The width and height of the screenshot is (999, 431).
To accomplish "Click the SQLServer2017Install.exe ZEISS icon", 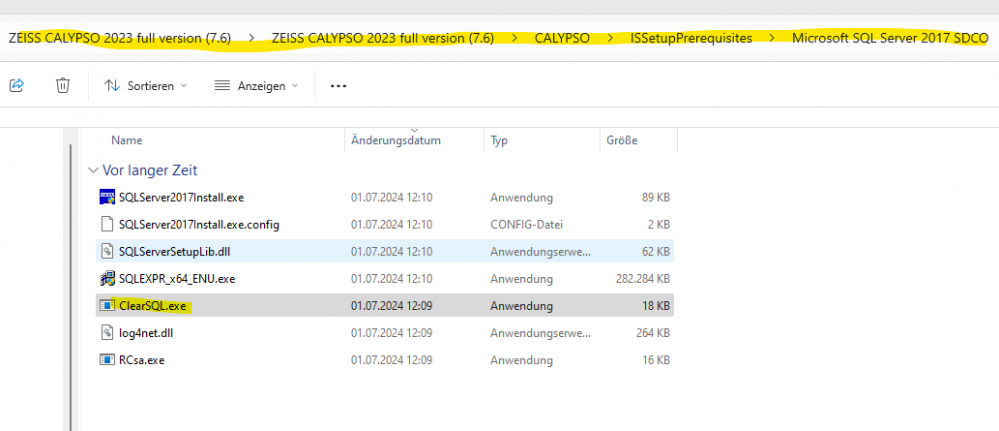I will click(107, 198).
